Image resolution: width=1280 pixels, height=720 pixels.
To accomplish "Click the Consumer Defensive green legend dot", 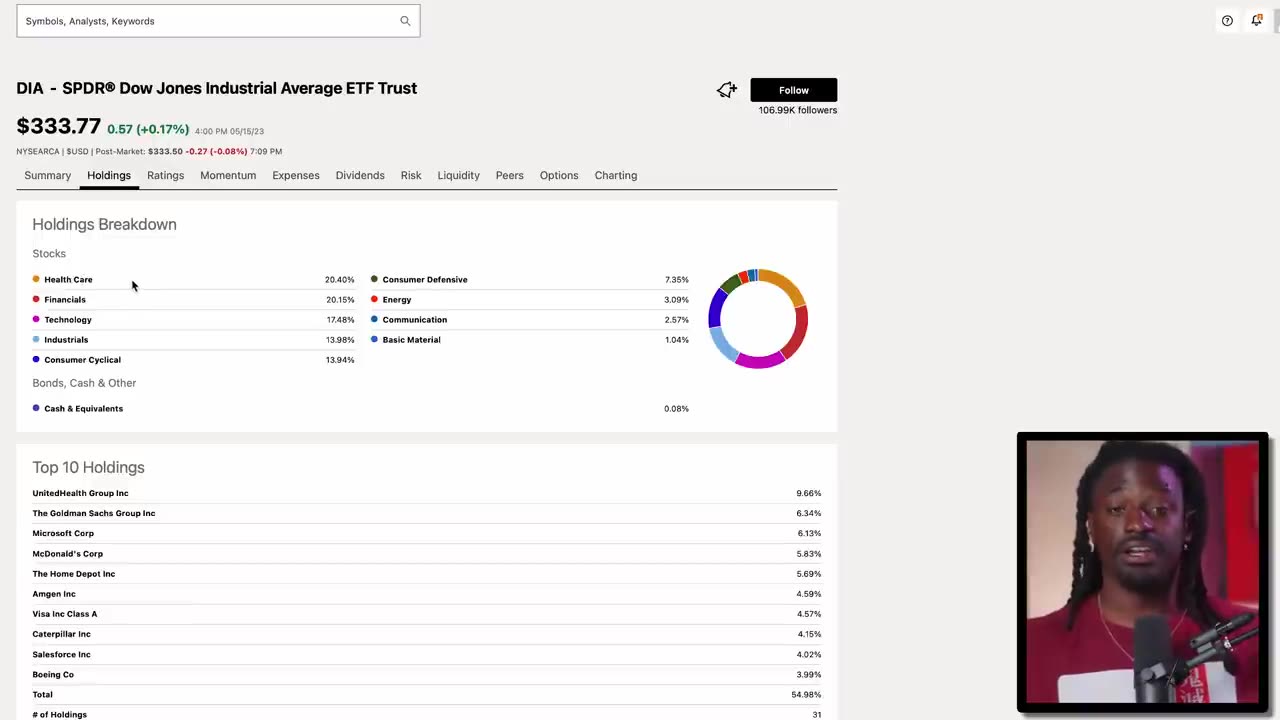I will click(x=374, y=279).
